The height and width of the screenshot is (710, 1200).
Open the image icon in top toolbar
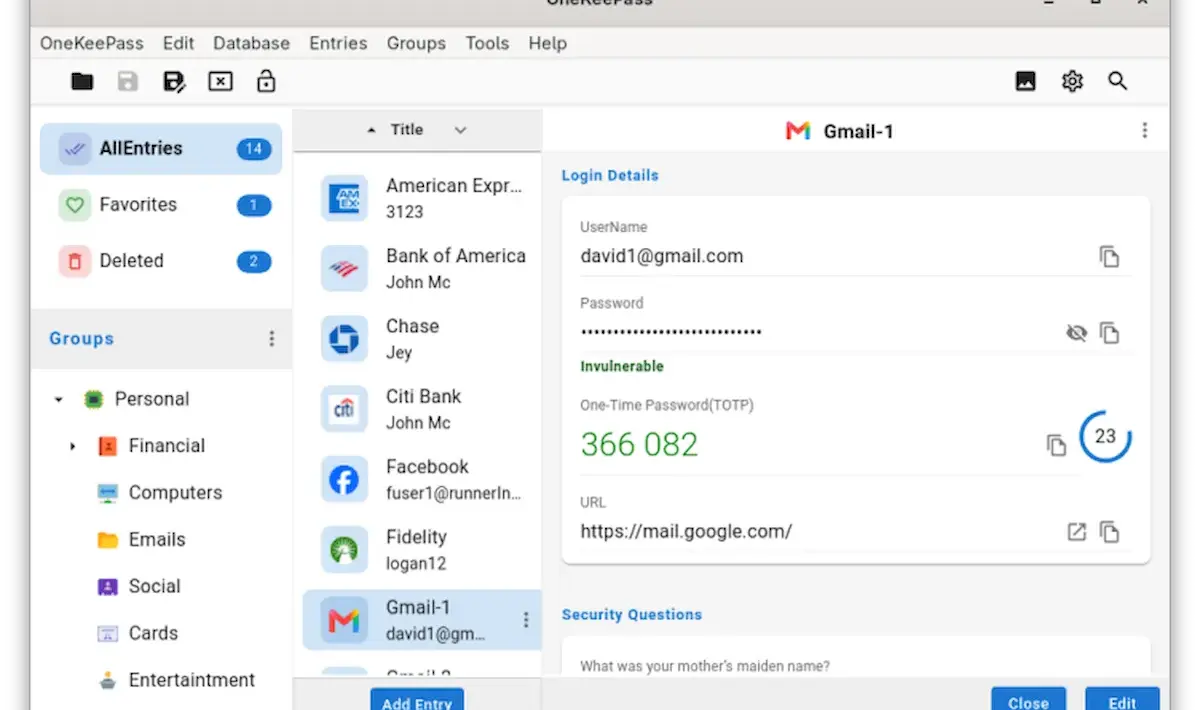pos(1026,82)
